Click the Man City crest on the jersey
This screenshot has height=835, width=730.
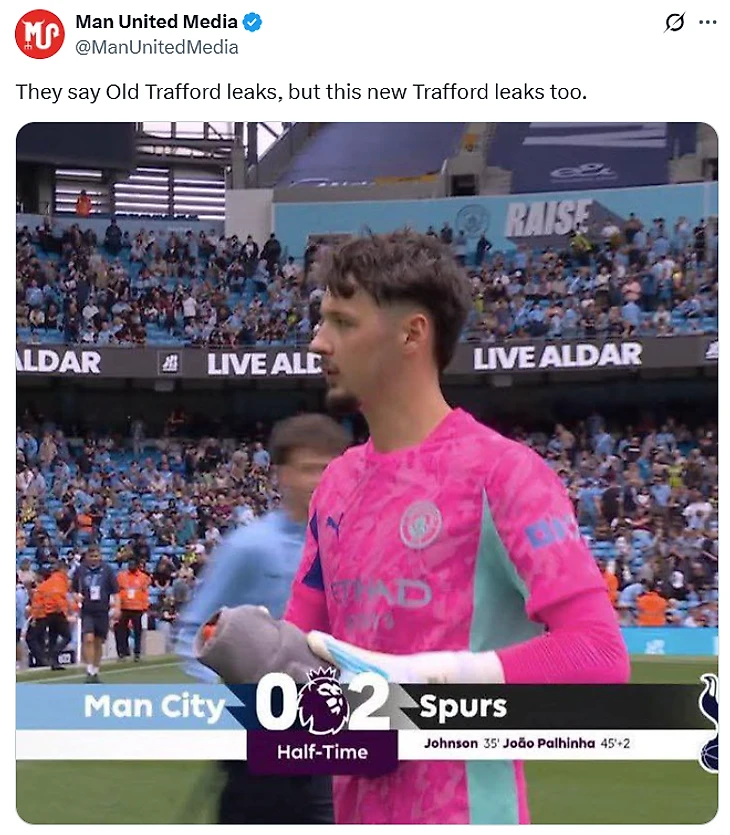pyautogui.click(x=421, y=525)
